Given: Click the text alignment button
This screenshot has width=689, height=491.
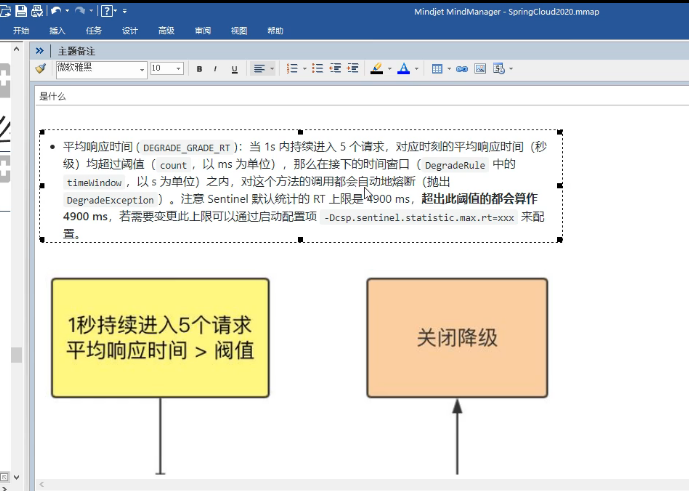Looking at the screenshot, I should (259, 69).
